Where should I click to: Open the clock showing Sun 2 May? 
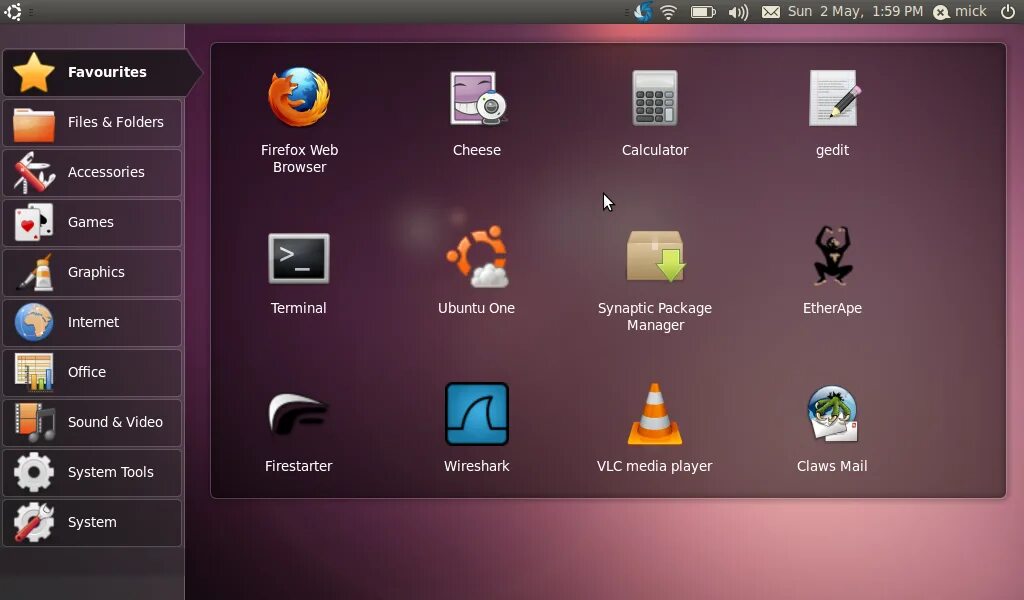tap(855, 12)
